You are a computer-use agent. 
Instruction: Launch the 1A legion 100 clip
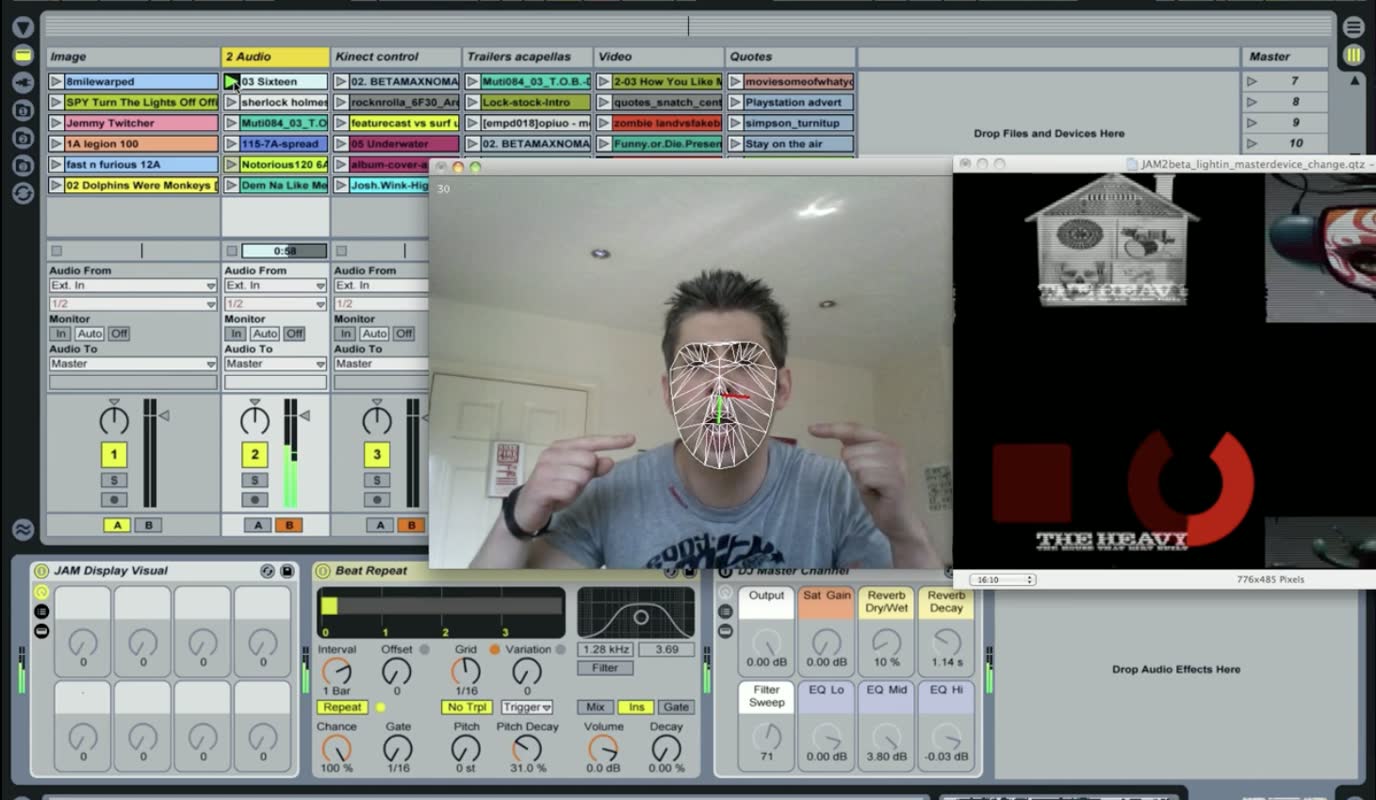pyautogui.click(x=56, y=144)
